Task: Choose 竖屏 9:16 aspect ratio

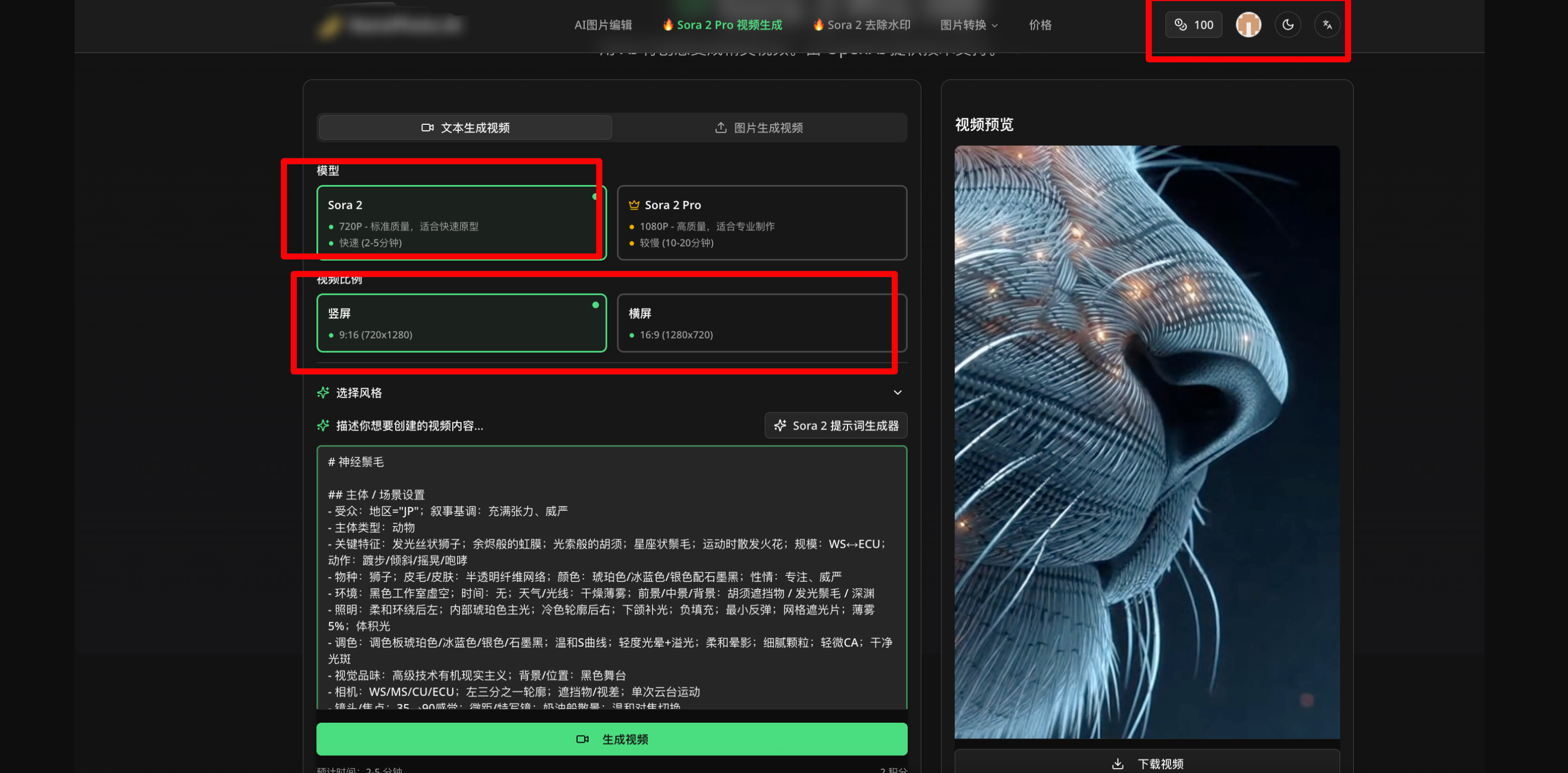Action: point(461,323)
